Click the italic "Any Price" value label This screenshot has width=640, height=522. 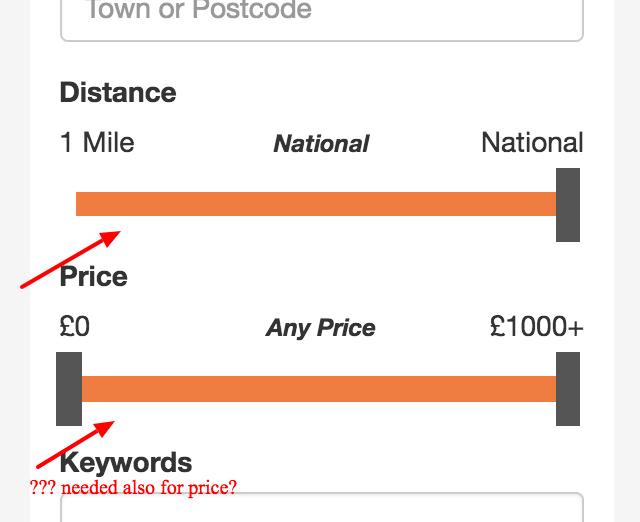pos(321,328)
